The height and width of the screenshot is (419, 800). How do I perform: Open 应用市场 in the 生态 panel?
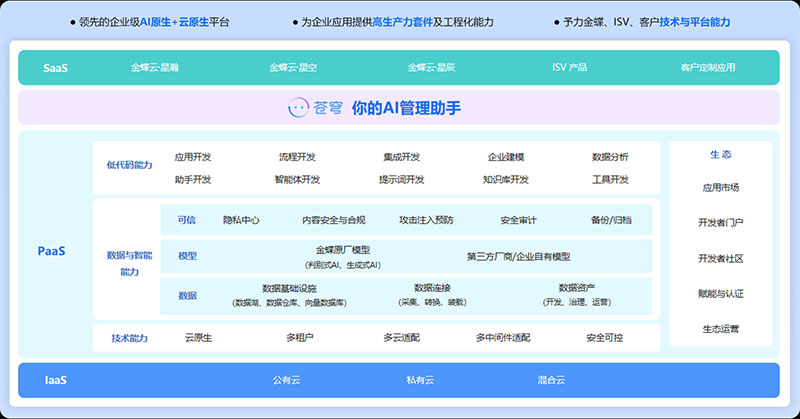point(721,187)
